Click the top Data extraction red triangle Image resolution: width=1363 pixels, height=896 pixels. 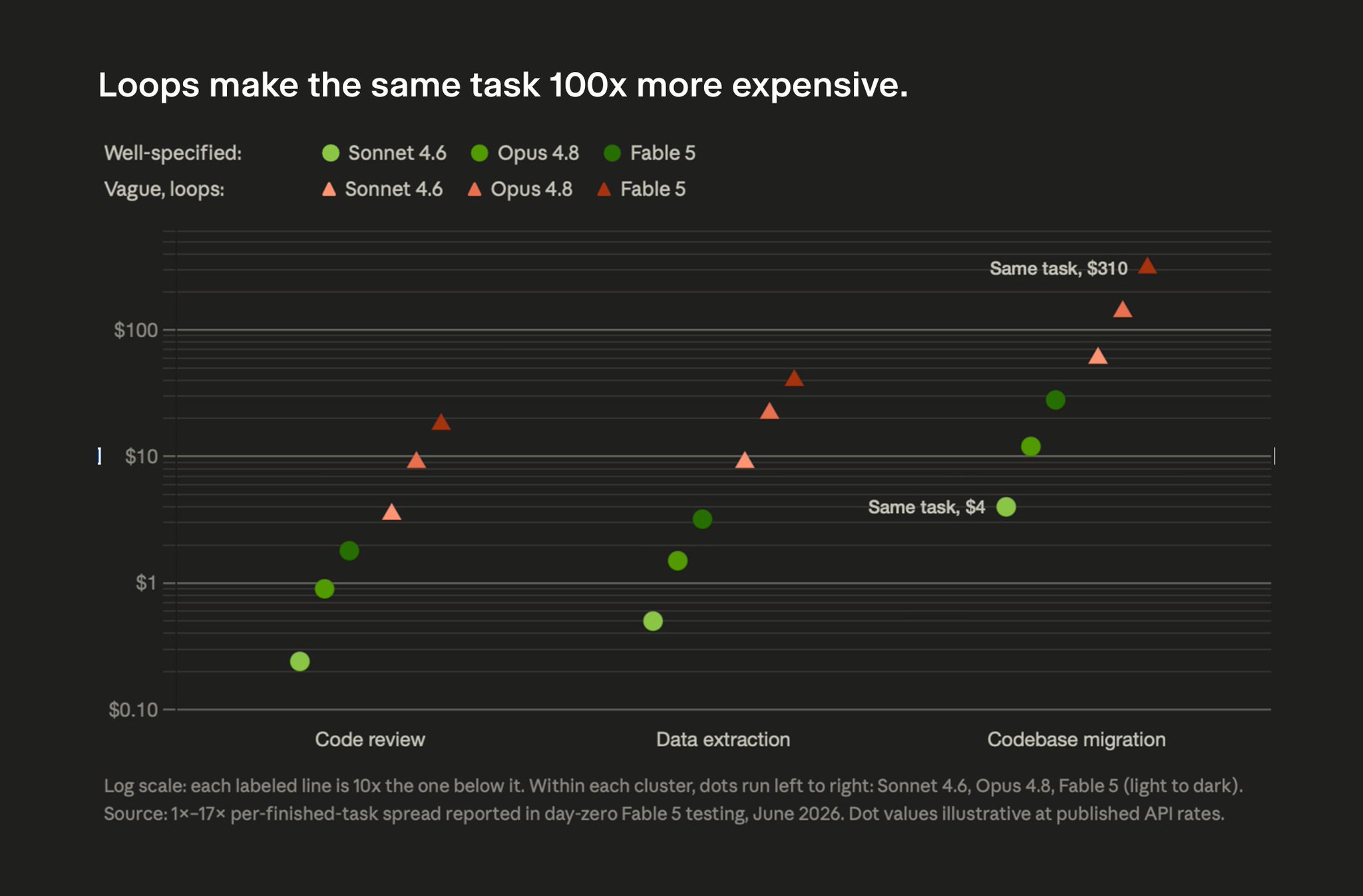(x=794, y=378)
